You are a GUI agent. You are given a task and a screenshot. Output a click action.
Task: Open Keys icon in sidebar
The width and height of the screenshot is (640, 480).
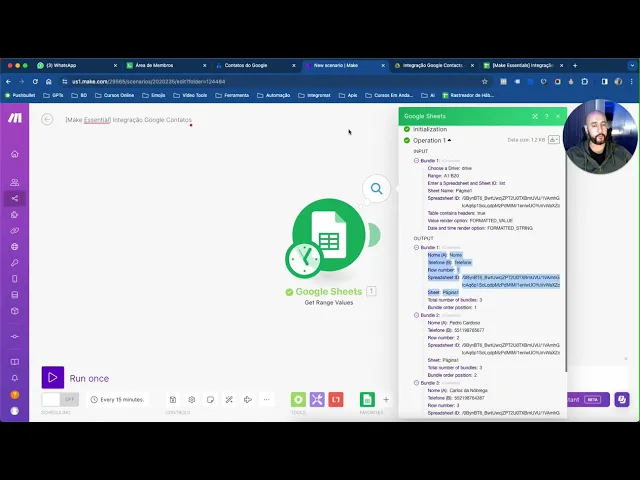click(15, 263)
